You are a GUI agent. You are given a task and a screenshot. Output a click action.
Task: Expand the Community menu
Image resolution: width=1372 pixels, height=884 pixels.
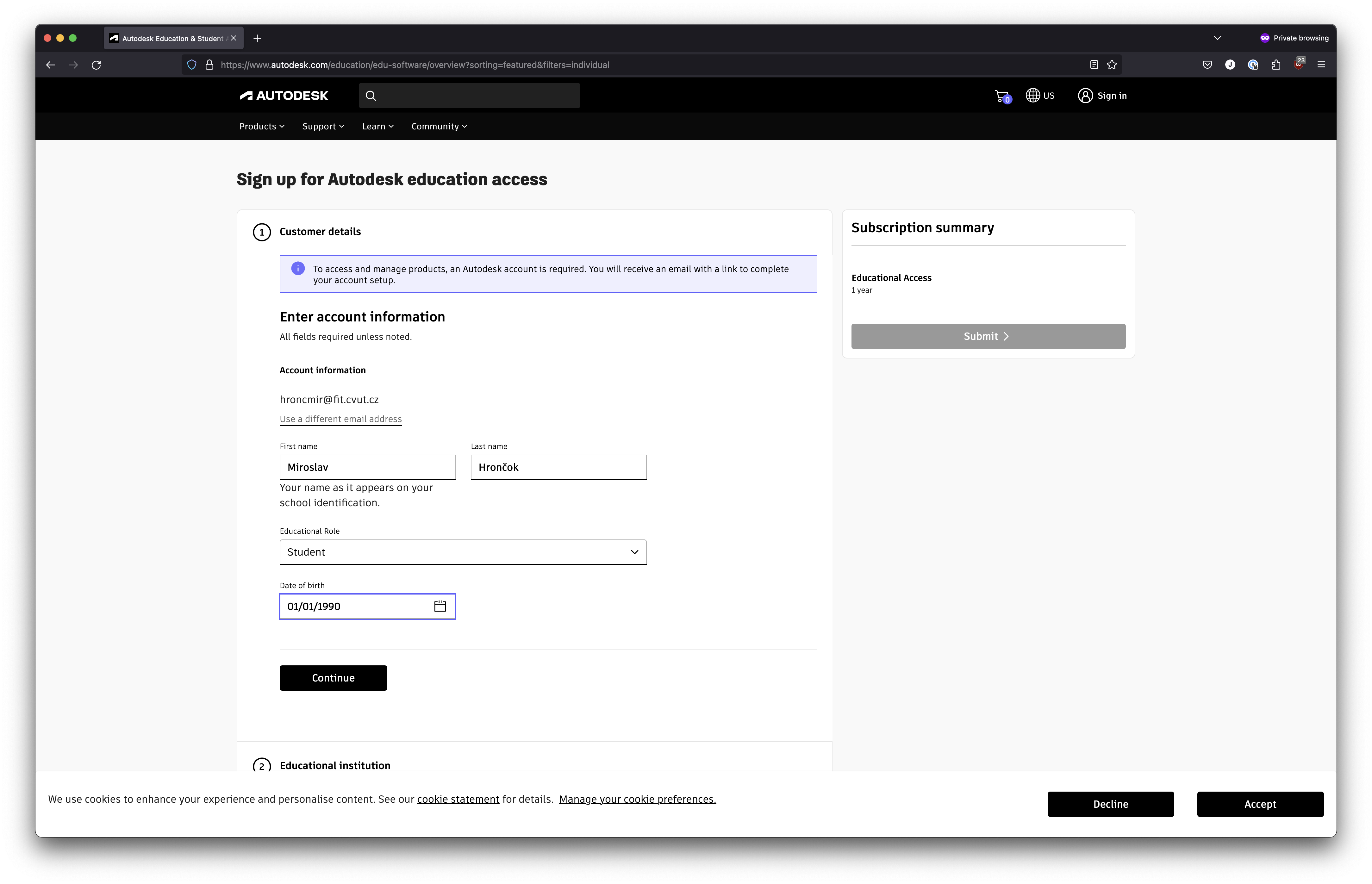click(x=439, y=126)
